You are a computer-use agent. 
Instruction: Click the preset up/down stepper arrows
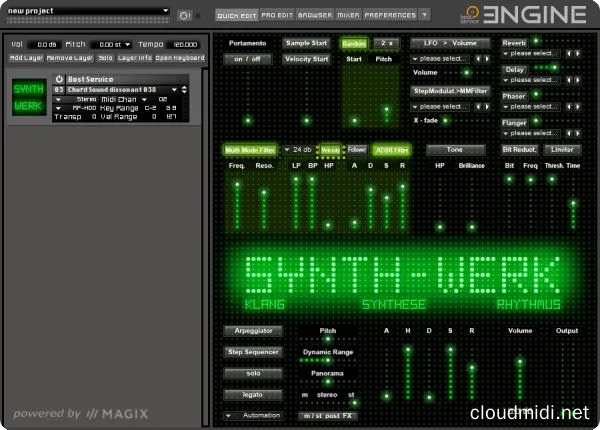pos(184,89)
